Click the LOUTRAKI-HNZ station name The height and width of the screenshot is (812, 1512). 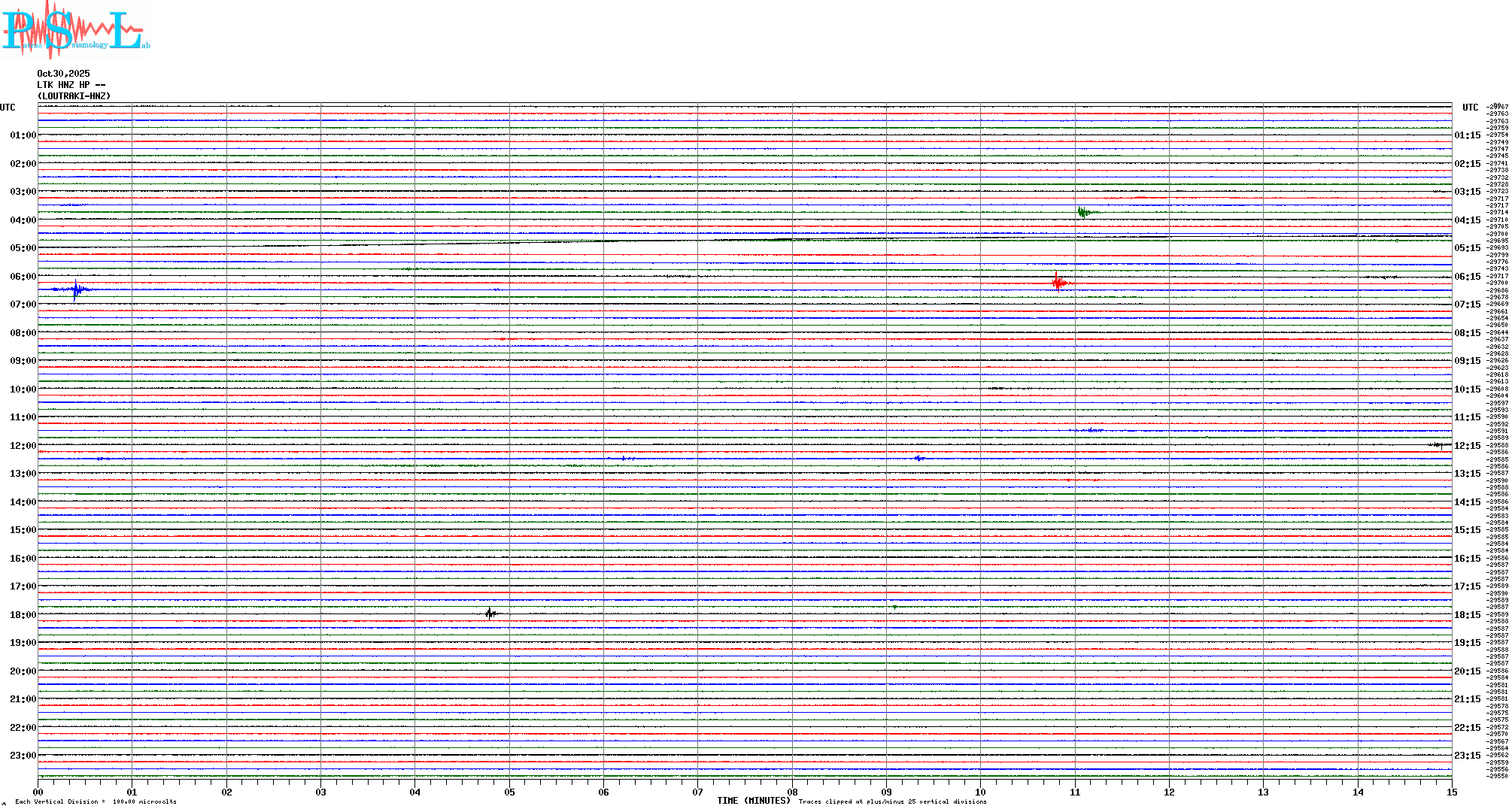(x=74, y=96)
